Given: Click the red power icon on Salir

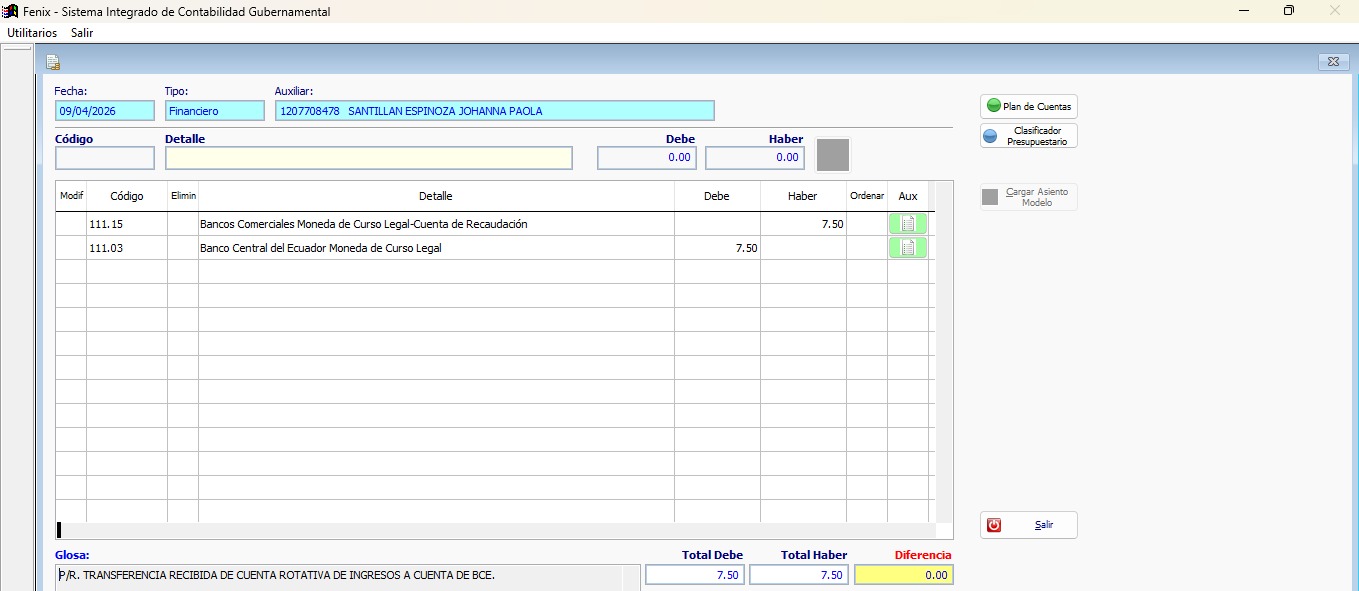Looking at the screenshot, I should click(x=994, y=525).
